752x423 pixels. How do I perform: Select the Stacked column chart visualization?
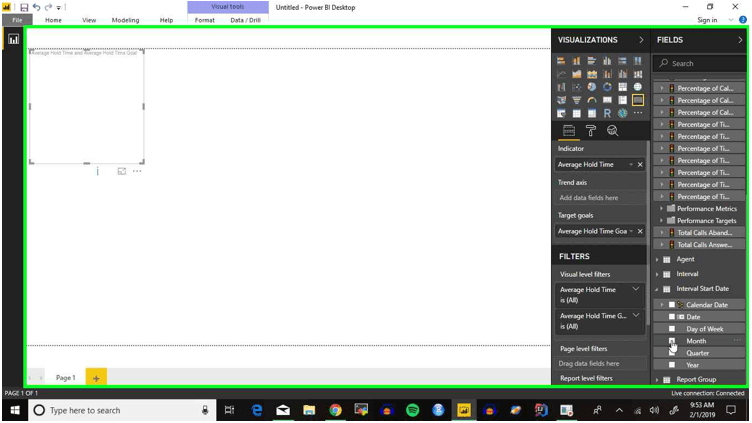(576, 61)
